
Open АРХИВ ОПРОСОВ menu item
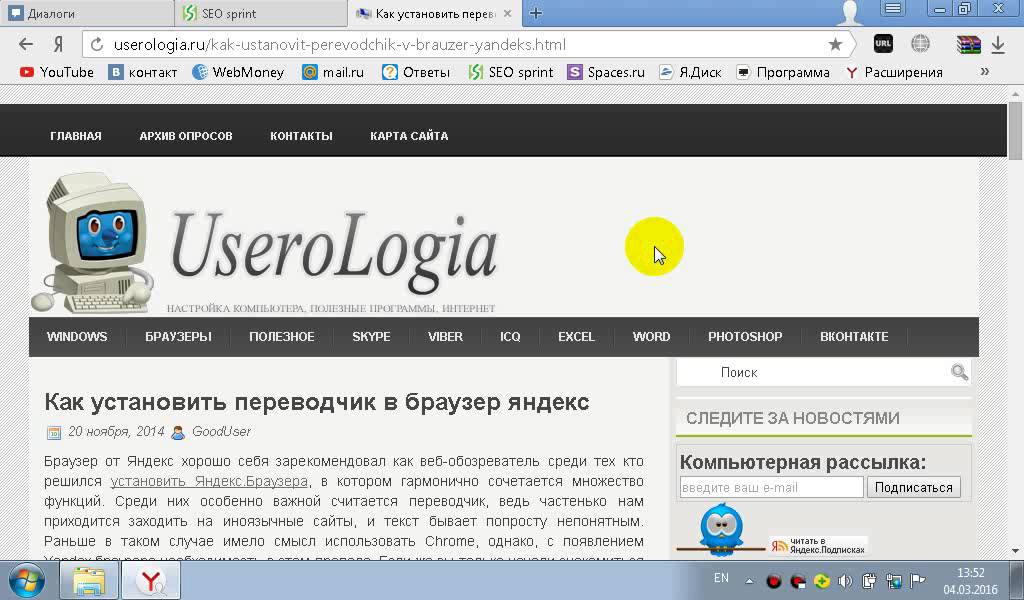[186, 136]
